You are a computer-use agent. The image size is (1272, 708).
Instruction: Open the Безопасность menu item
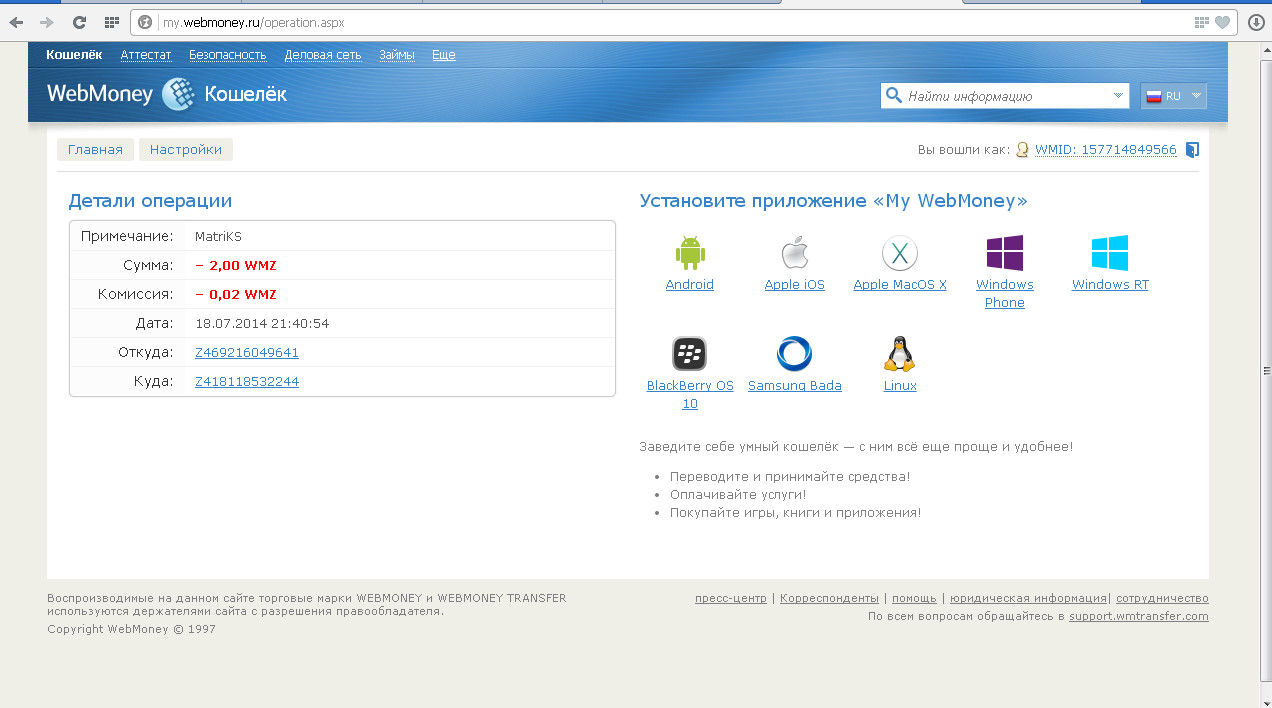point(228,55)
